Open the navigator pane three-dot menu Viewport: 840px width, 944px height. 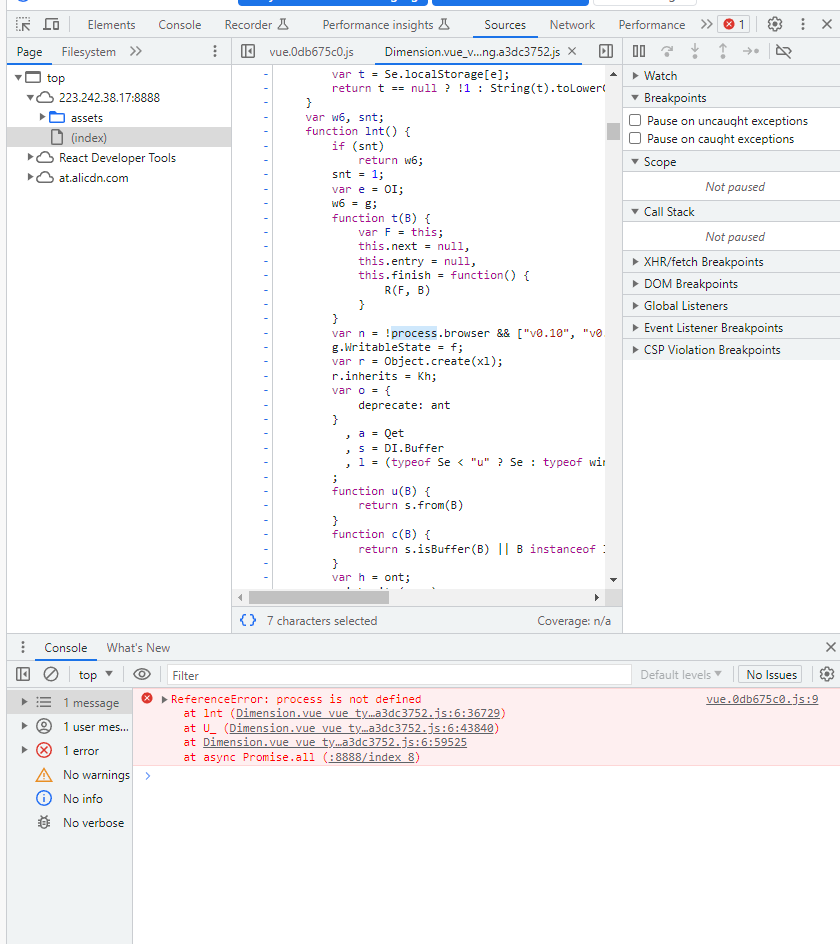coord(215,51)
